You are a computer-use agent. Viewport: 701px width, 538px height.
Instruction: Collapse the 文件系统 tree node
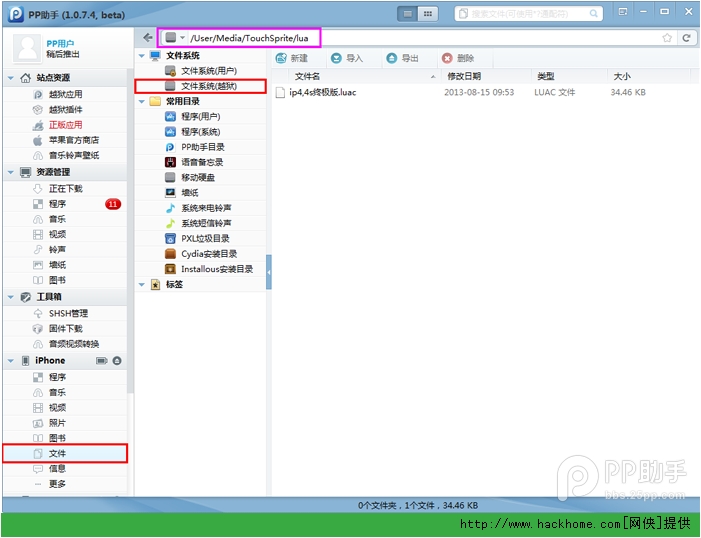[142, 56]
